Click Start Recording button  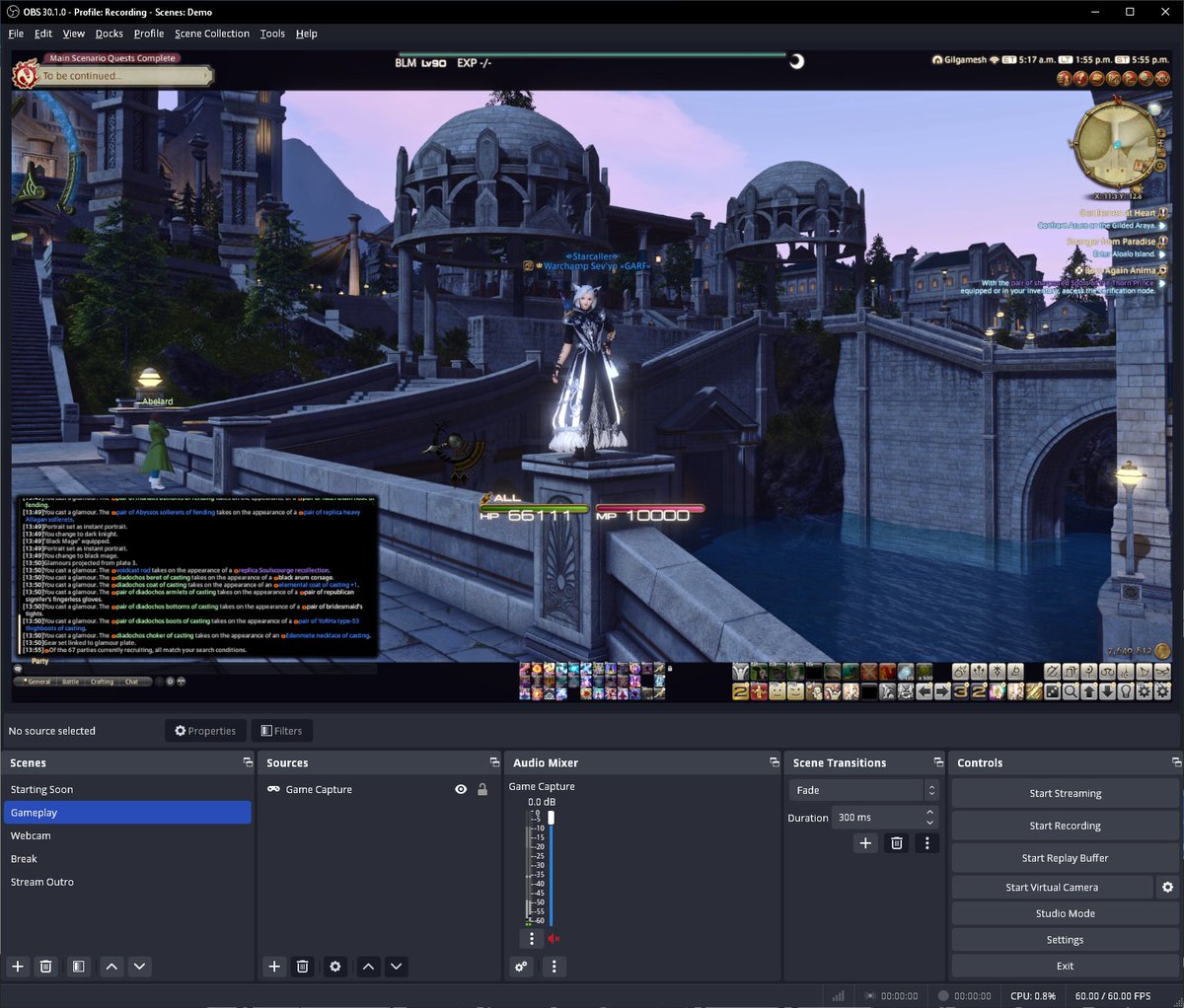pos(1065,826)
